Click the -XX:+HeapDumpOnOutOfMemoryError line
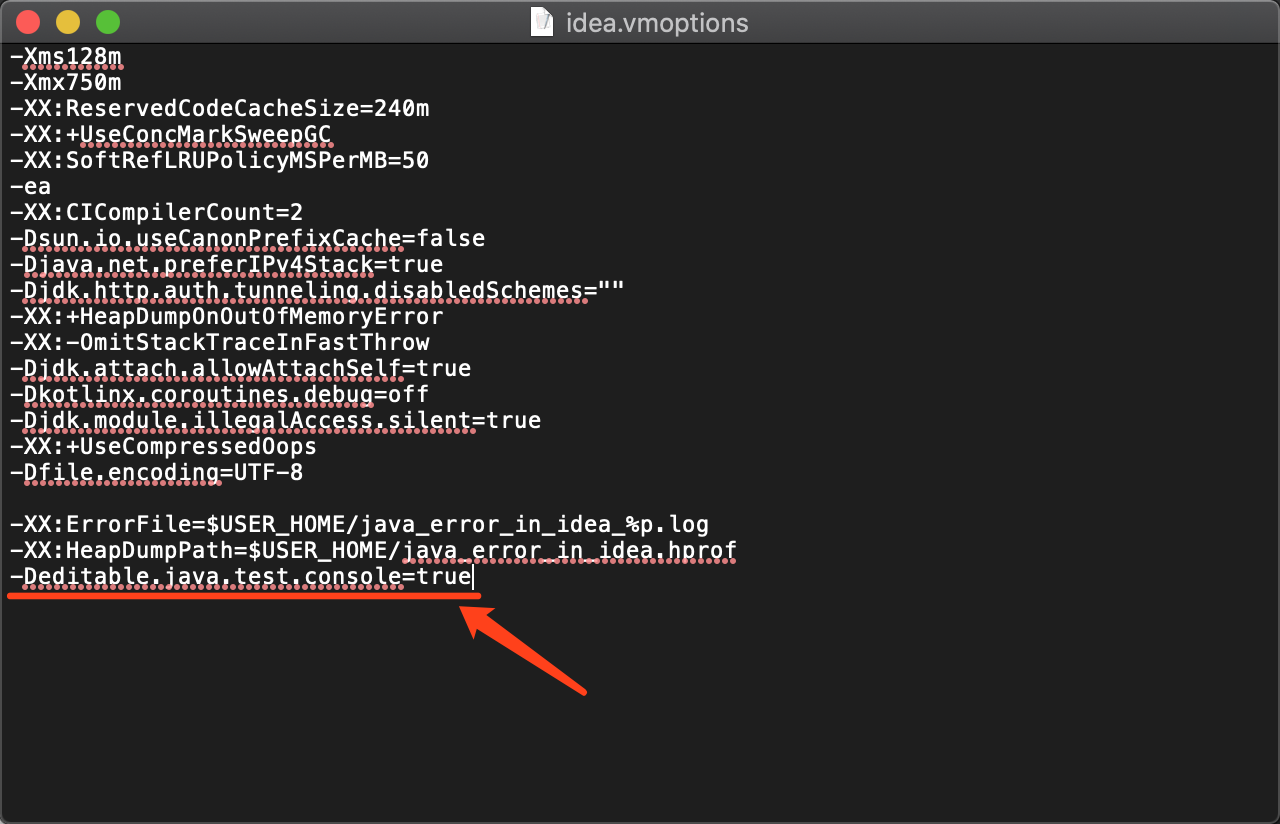 227,316
